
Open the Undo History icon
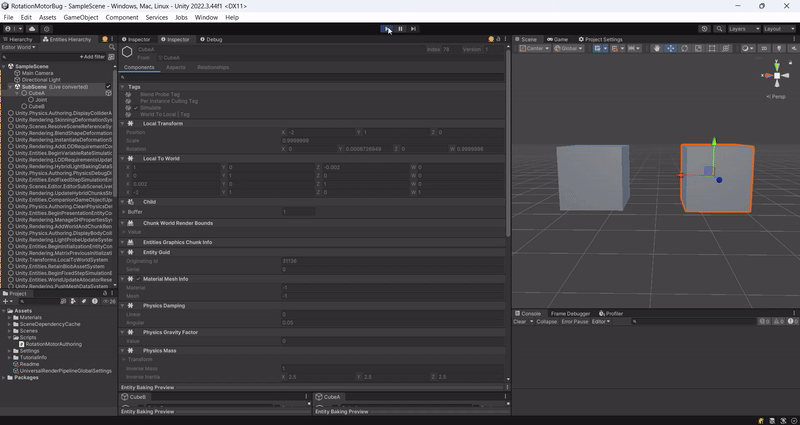707,29
